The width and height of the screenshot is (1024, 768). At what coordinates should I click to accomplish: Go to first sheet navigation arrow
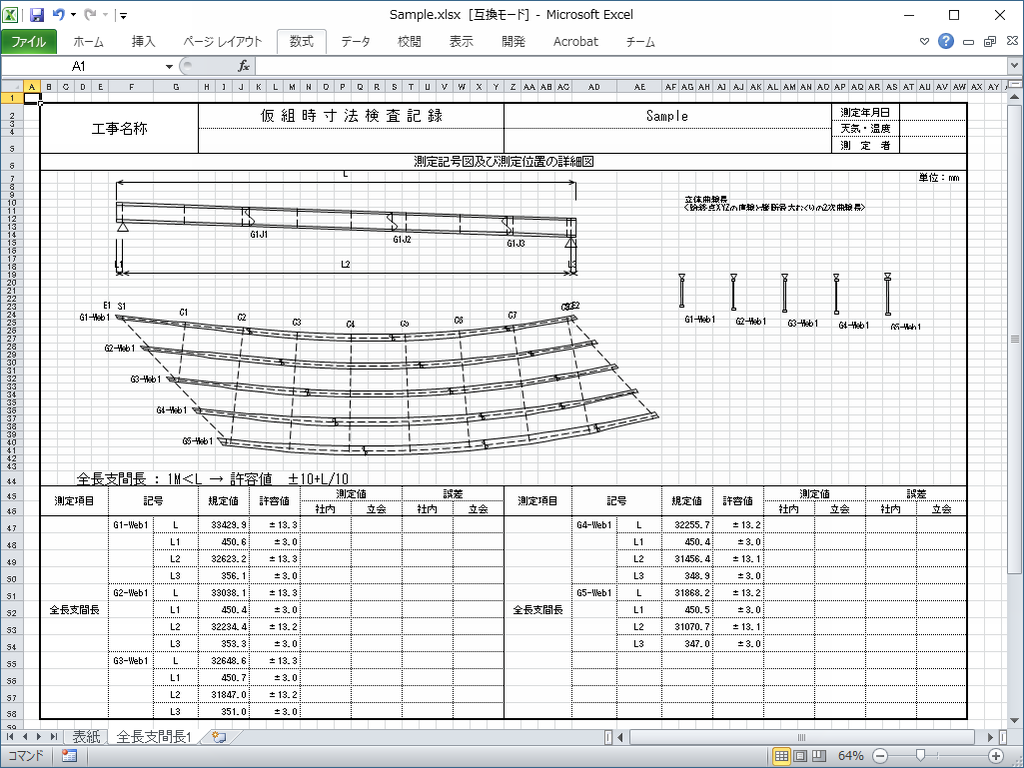point(11,737)
